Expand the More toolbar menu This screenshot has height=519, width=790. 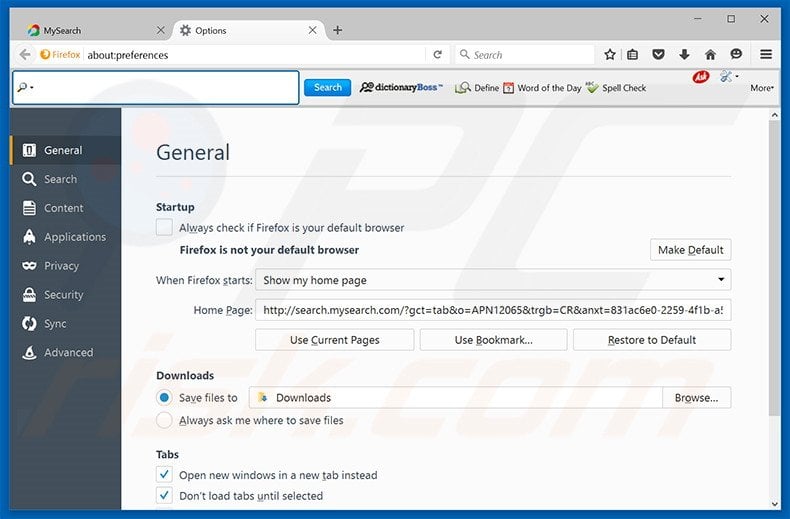[762, 88]
